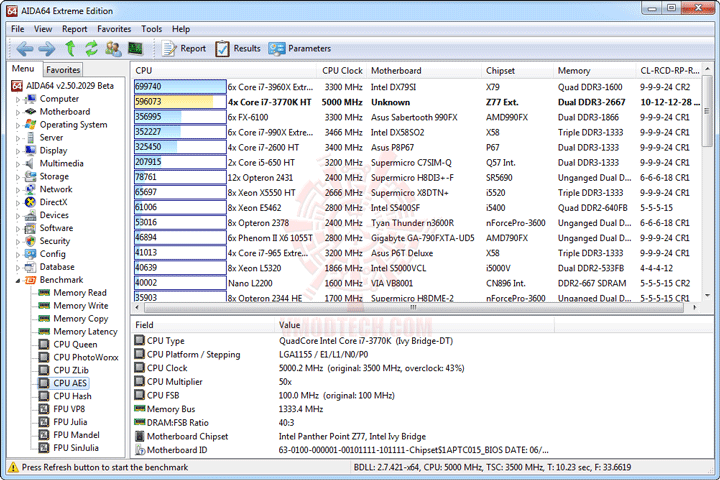
Task: Open benchmark Parameters
Action: point(299,48)
